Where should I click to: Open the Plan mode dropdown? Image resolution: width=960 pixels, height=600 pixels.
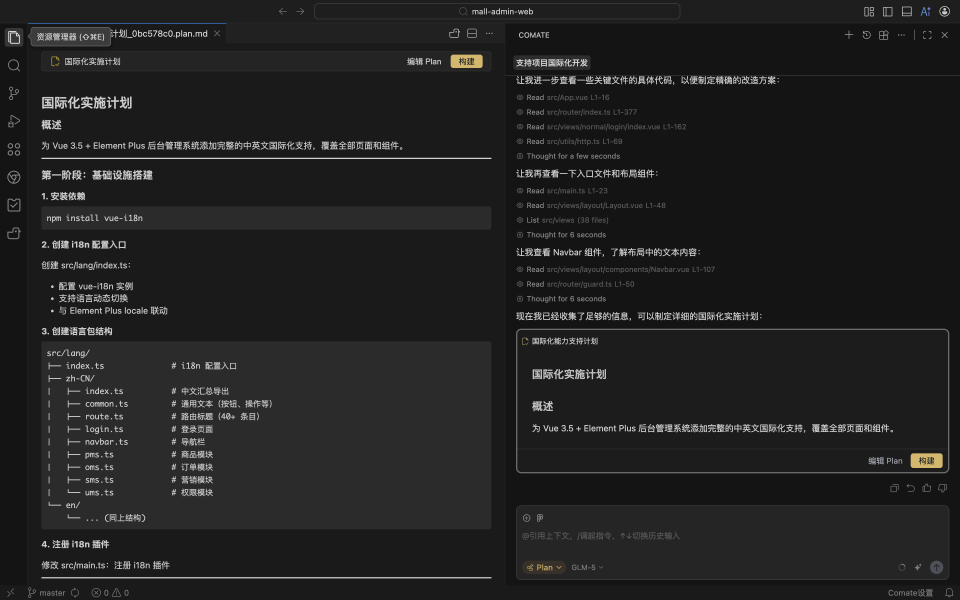click(x=544, y=568)
